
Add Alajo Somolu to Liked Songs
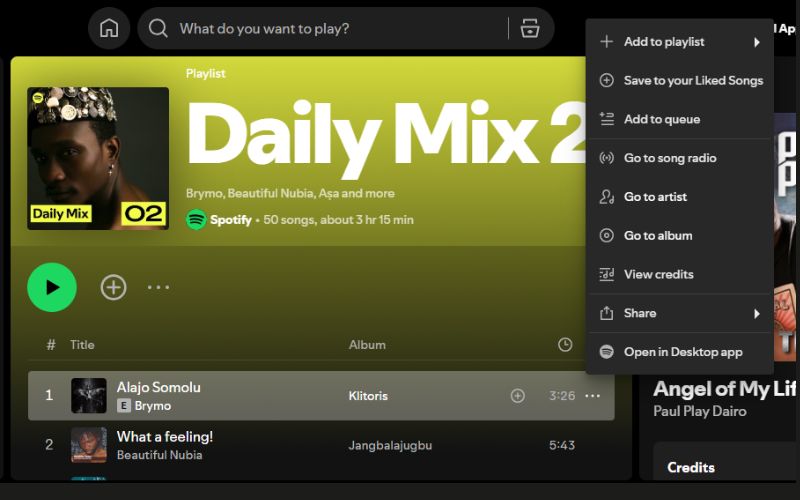coord(517,396)
